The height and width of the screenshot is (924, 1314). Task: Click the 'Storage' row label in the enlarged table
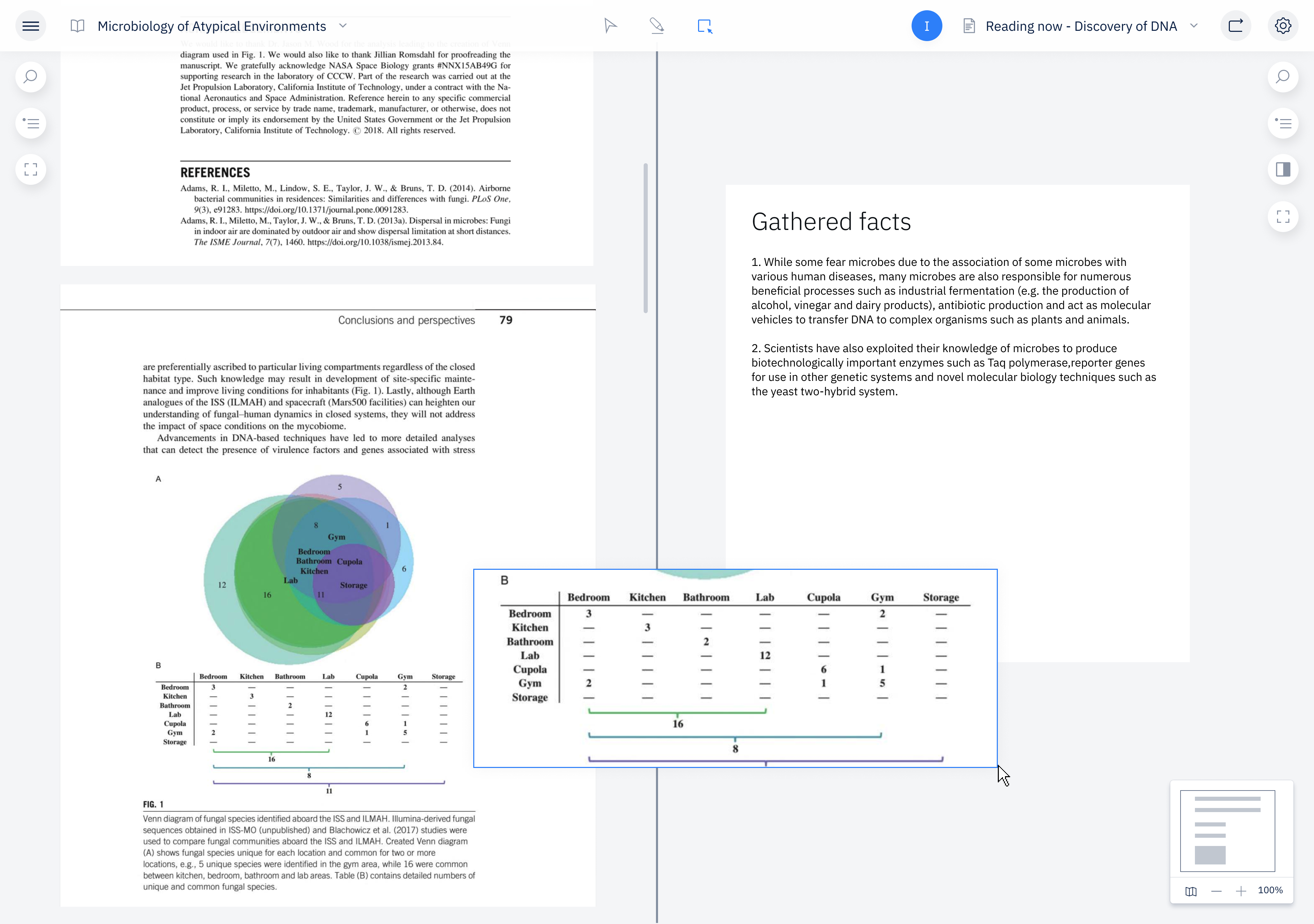[x=529, y=697]
